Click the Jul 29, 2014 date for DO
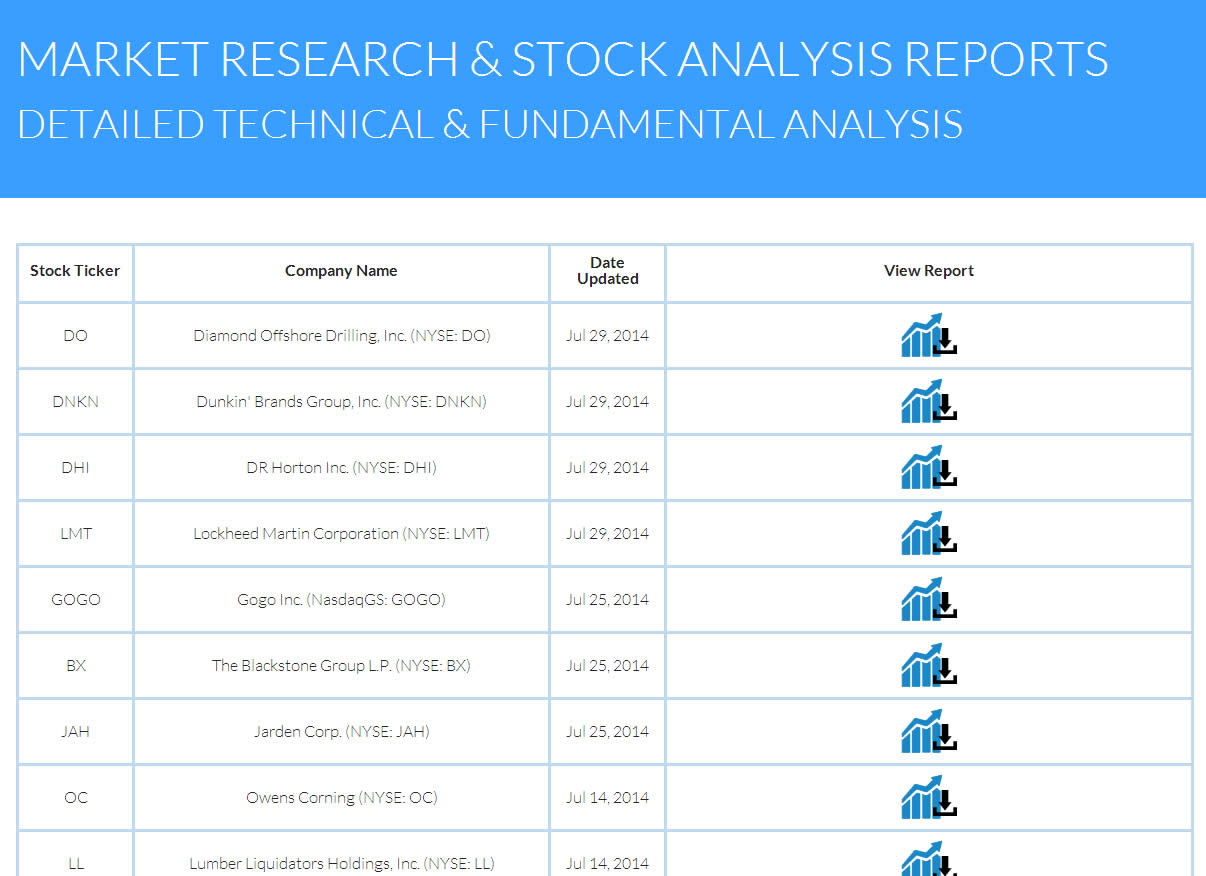The height and width of the screenshot is (876, 1206). point(607,336)
